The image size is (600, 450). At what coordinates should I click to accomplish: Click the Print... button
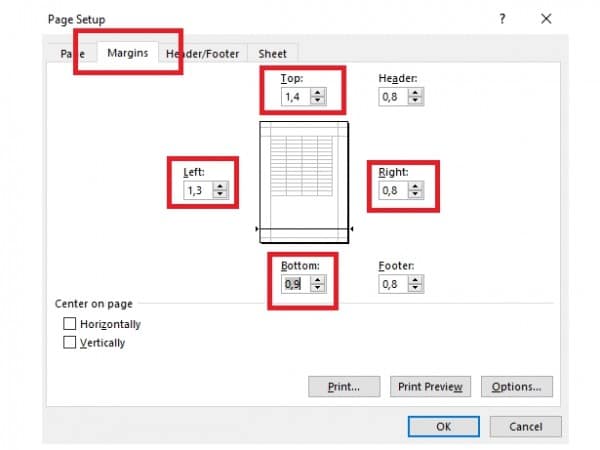click(x=344, y=386)
